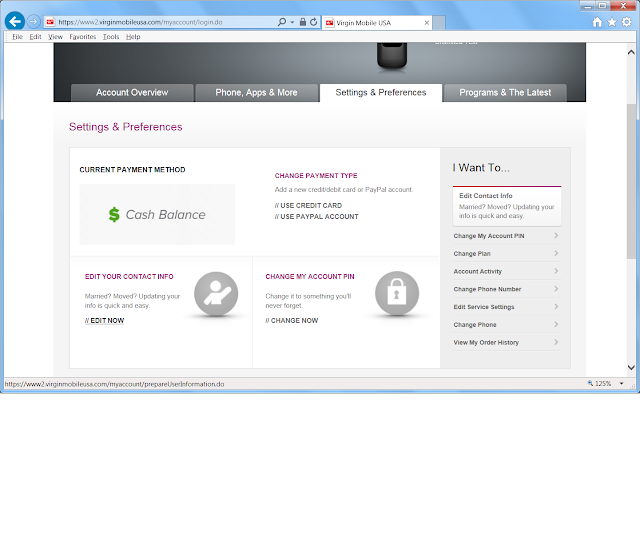This screenshot has width=640, height=533.
Task: Select the Virgin Mobile USA browser tab
Action: pyautogui.click(x=377, y=23)
